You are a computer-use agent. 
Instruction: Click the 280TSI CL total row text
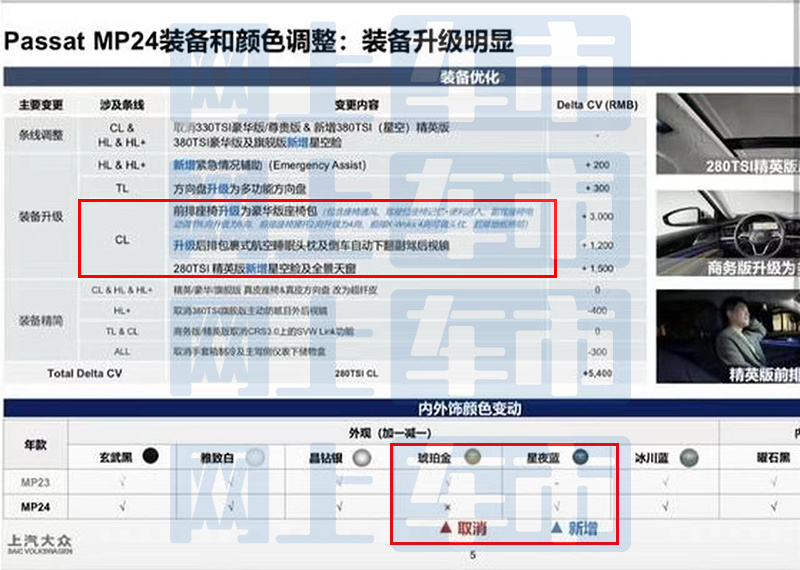pyautogui.click(x=357, y=374)
